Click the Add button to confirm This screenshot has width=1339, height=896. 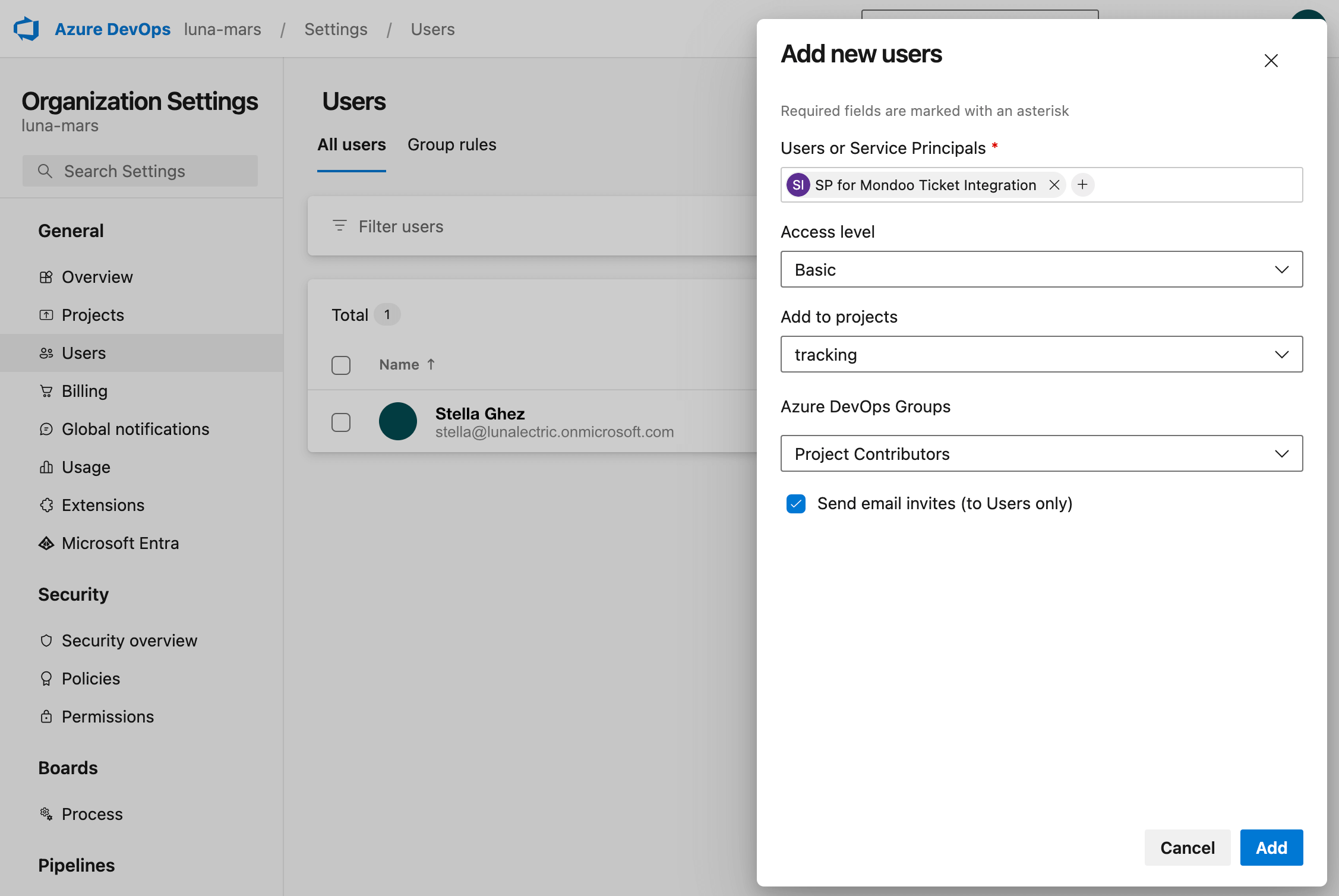coord(1272,848)
